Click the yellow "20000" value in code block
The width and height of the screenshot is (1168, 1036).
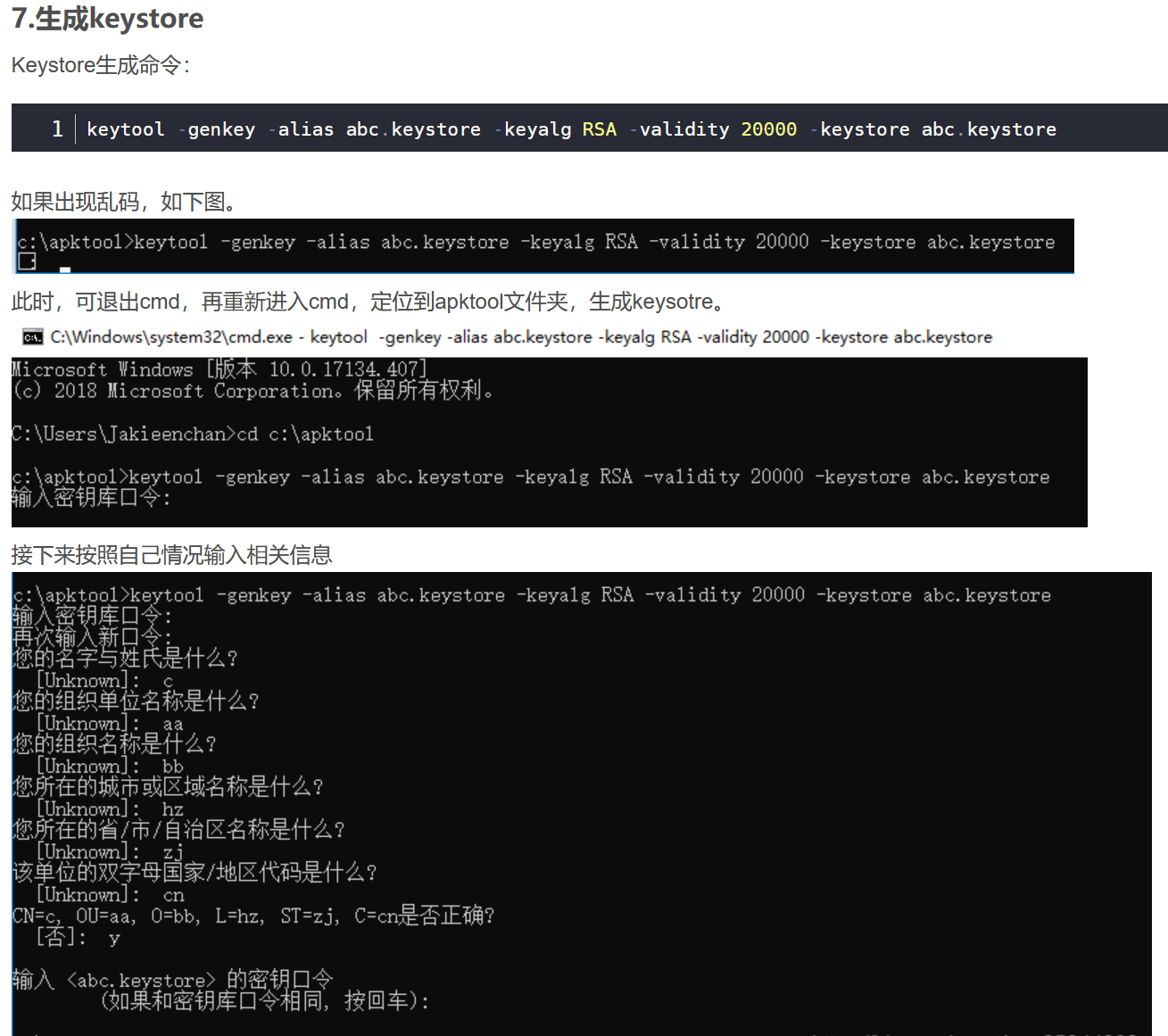(x=768, y=129)
